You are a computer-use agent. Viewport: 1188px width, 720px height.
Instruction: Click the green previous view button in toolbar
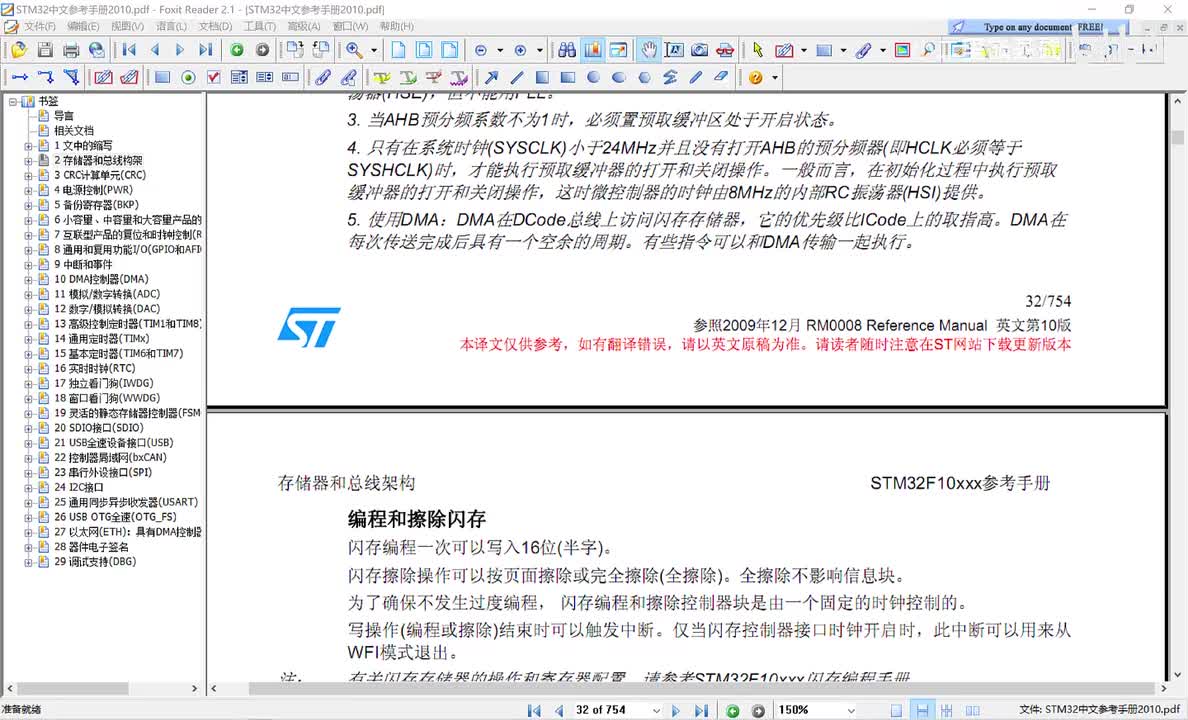237,50
